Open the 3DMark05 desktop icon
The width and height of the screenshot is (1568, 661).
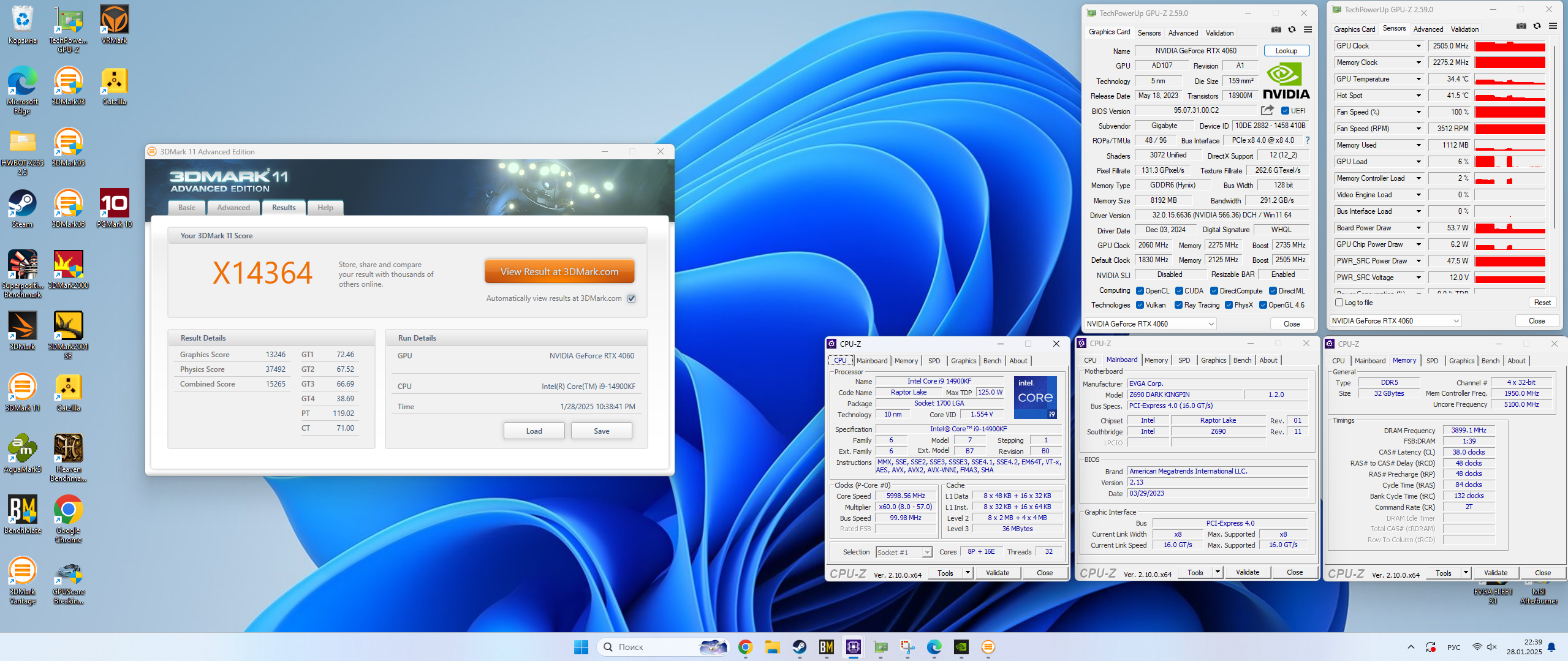tap(69, 147)
